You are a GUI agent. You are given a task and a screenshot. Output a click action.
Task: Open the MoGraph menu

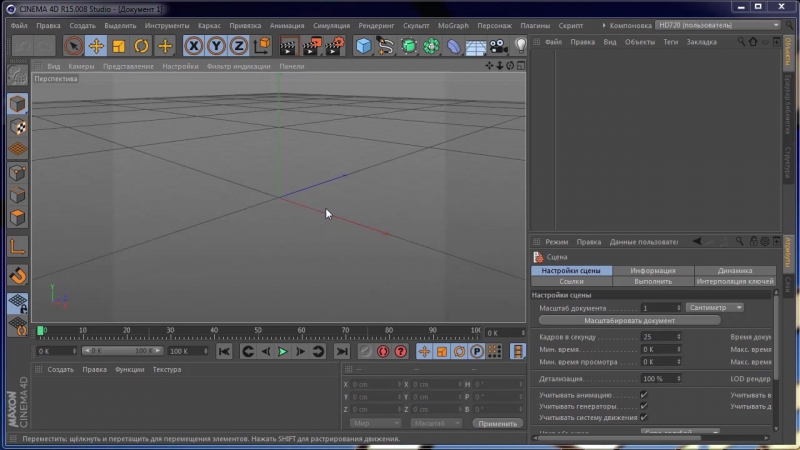click(x=453, y=26)
